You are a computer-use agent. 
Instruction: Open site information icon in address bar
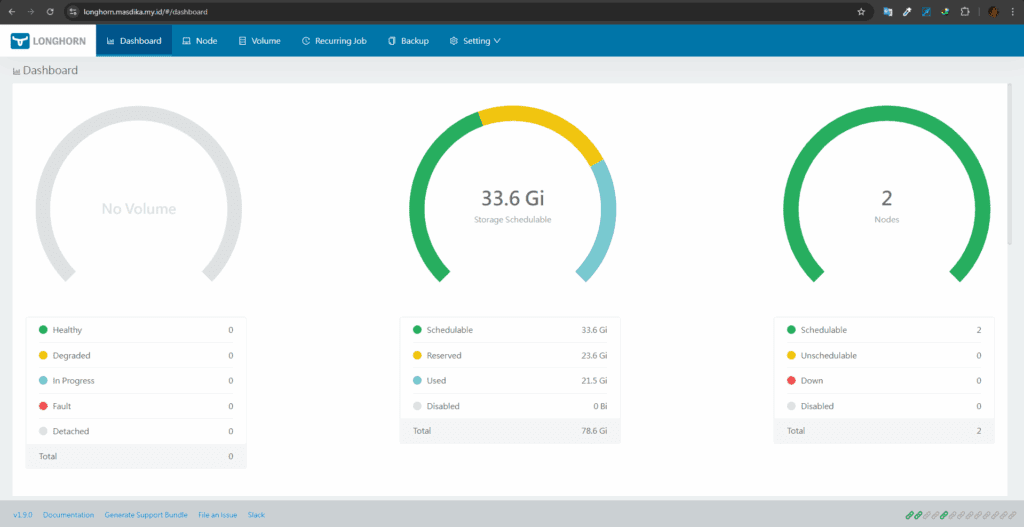click(x=73, y=12)
